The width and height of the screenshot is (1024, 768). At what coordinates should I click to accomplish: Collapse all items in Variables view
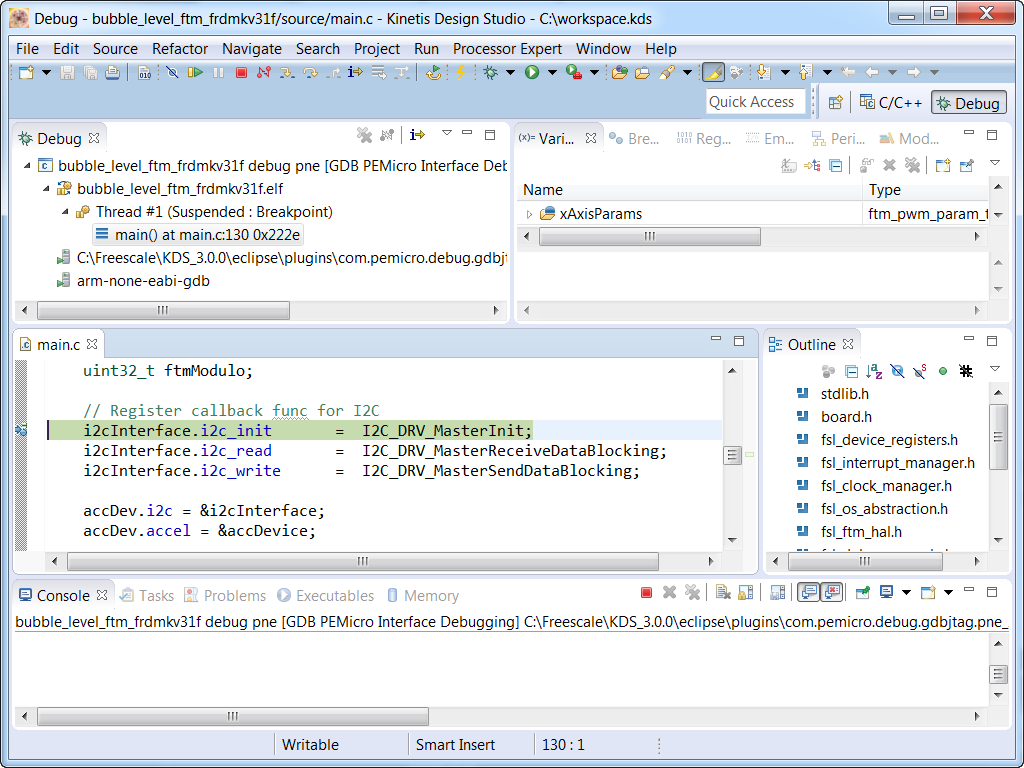tap(836, 165)
